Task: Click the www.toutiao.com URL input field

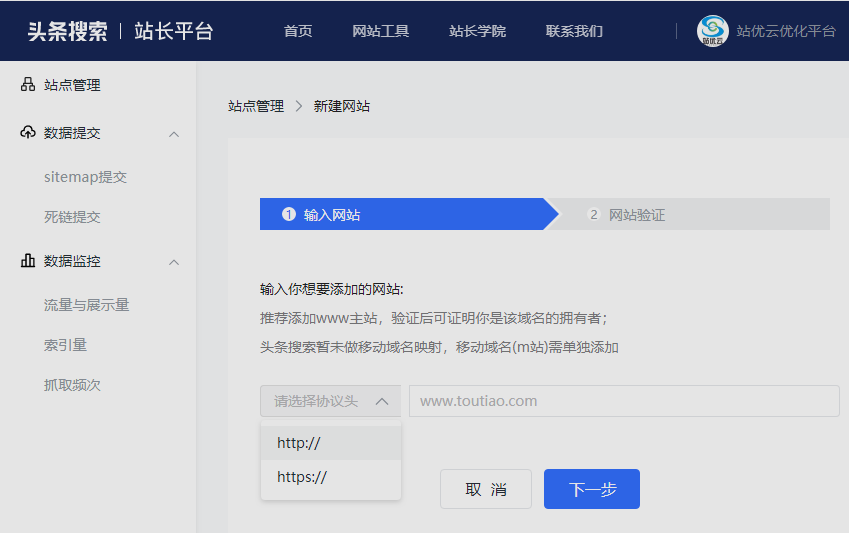Action: point(624,401)
